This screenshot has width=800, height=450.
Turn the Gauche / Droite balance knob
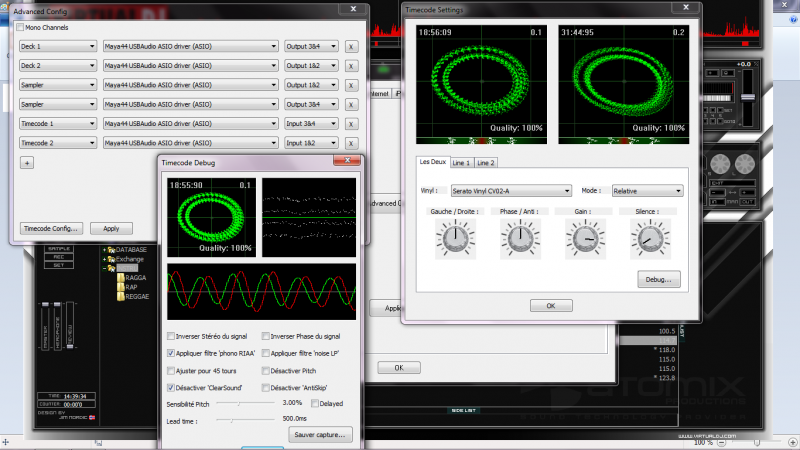tap(455, 238)
